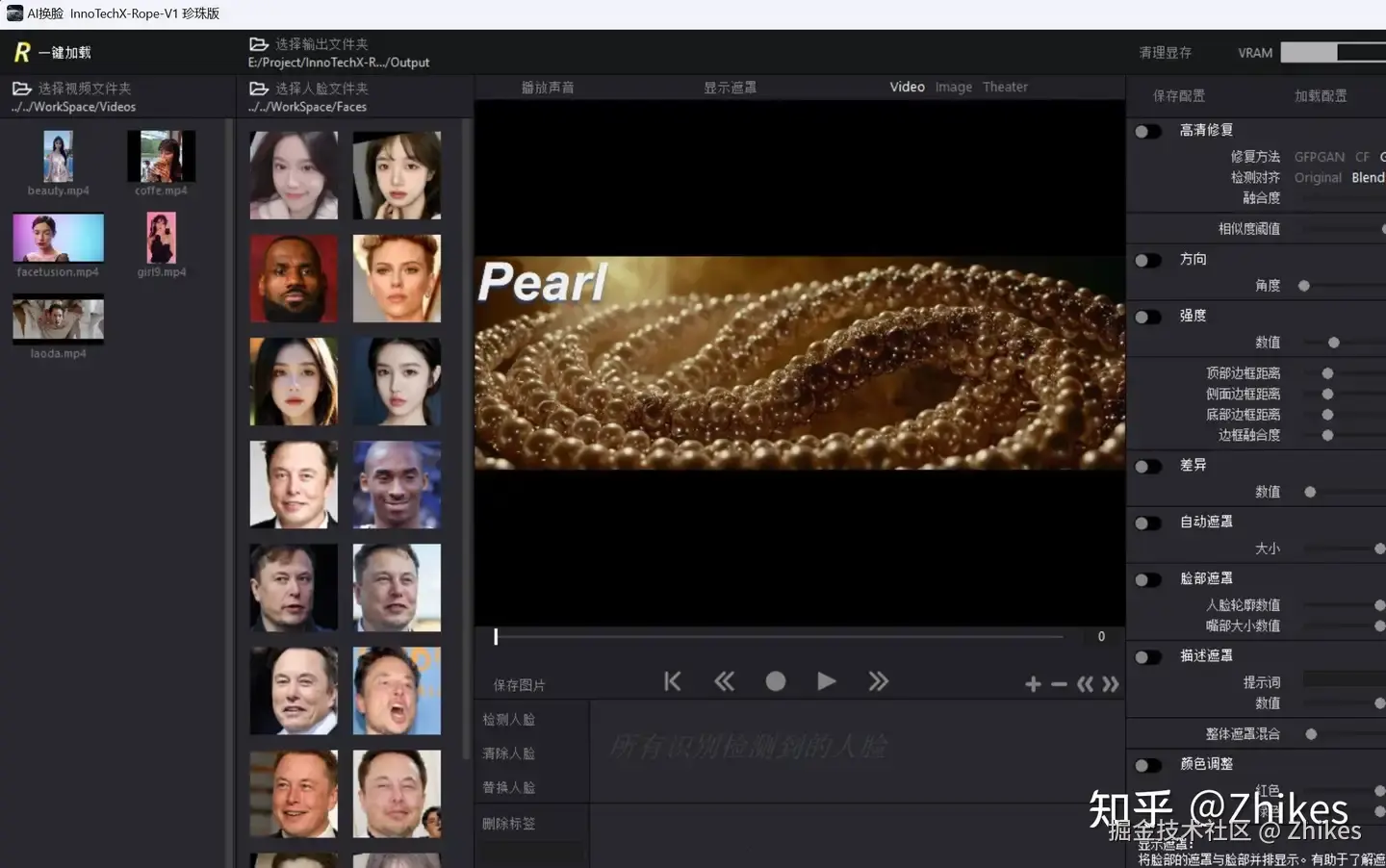Image resolution: width=1386 pixels, height=868 pixels.
Task: Click 删除标签 delete tag button
Action: click(508, 824)
